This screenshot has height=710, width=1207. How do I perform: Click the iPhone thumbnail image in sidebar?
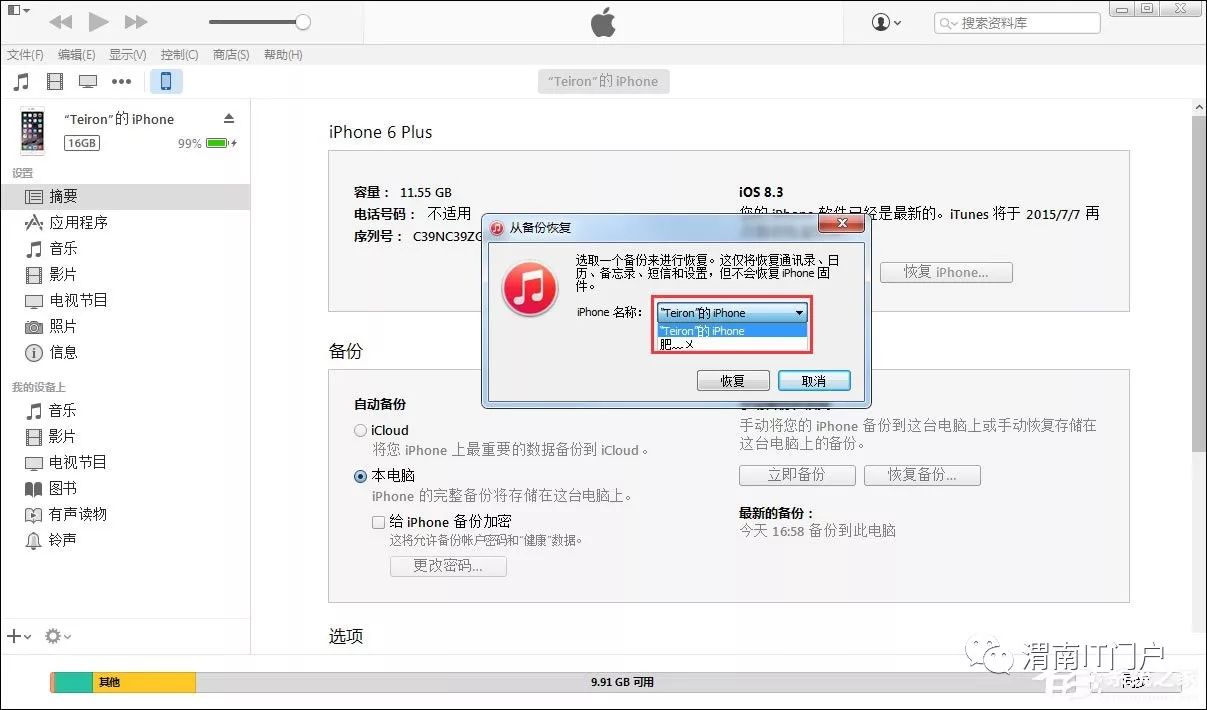tap(33, 131)
